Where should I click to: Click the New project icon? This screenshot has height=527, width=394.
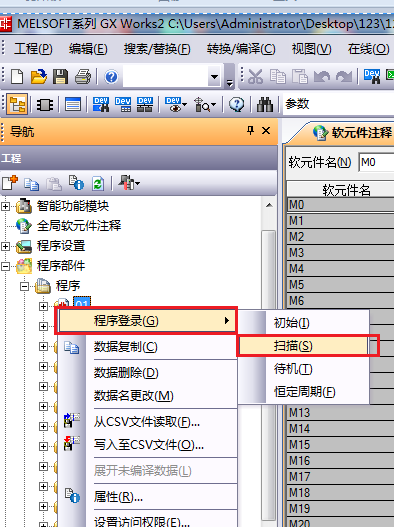[x=17, y=76]
